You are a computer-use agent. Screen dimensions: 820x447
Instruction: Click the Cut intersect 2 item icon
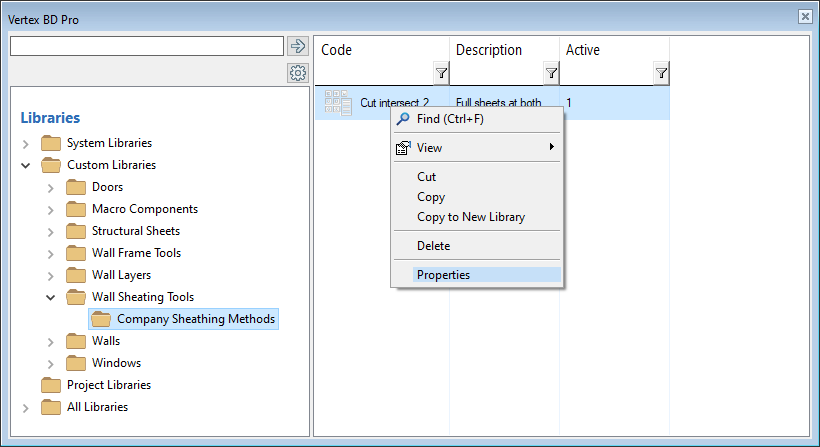pos(338,103)
